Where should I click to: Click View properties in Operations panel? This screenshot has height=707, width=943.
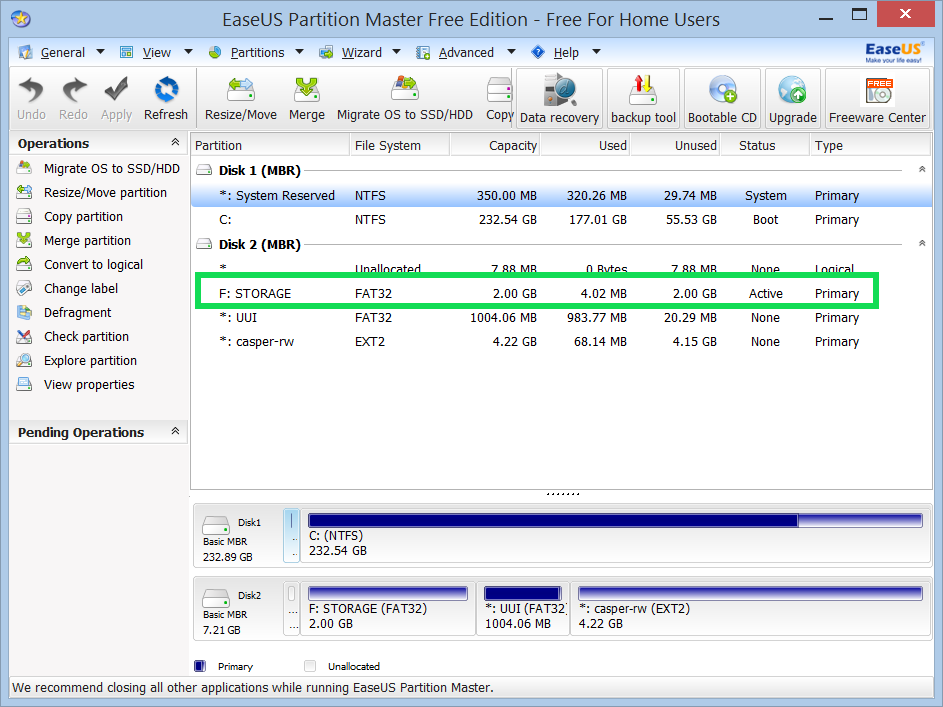(x=76, y=385)
